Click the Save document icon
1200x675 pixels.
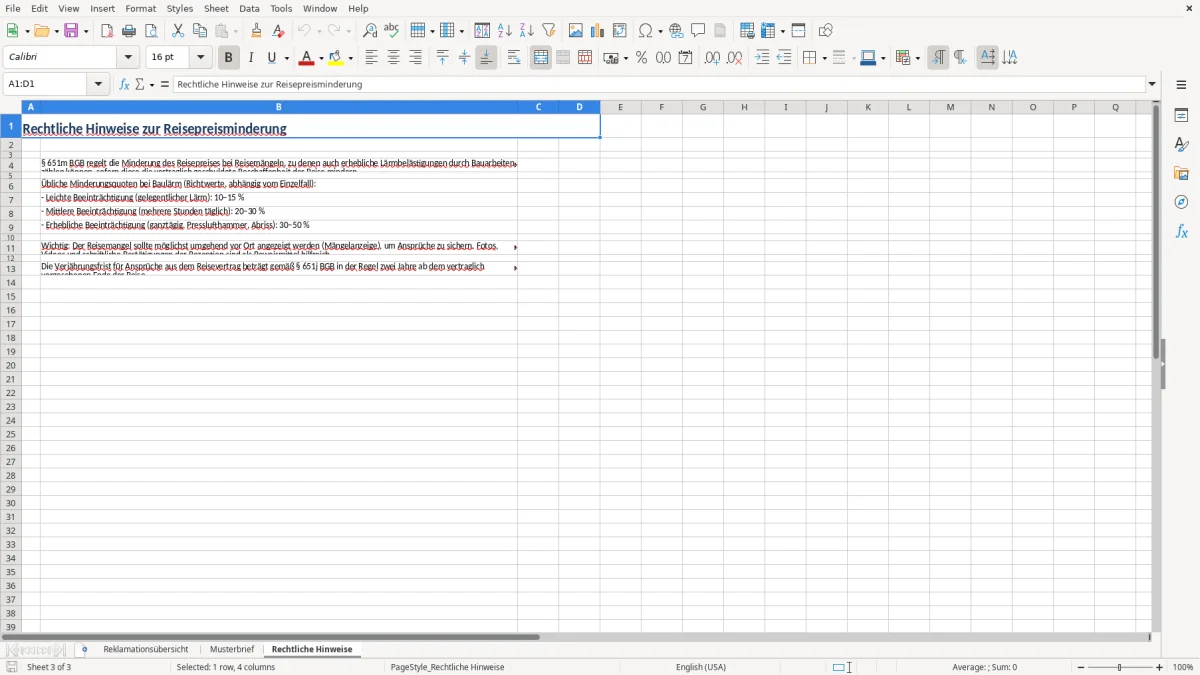tap(71, 31)
